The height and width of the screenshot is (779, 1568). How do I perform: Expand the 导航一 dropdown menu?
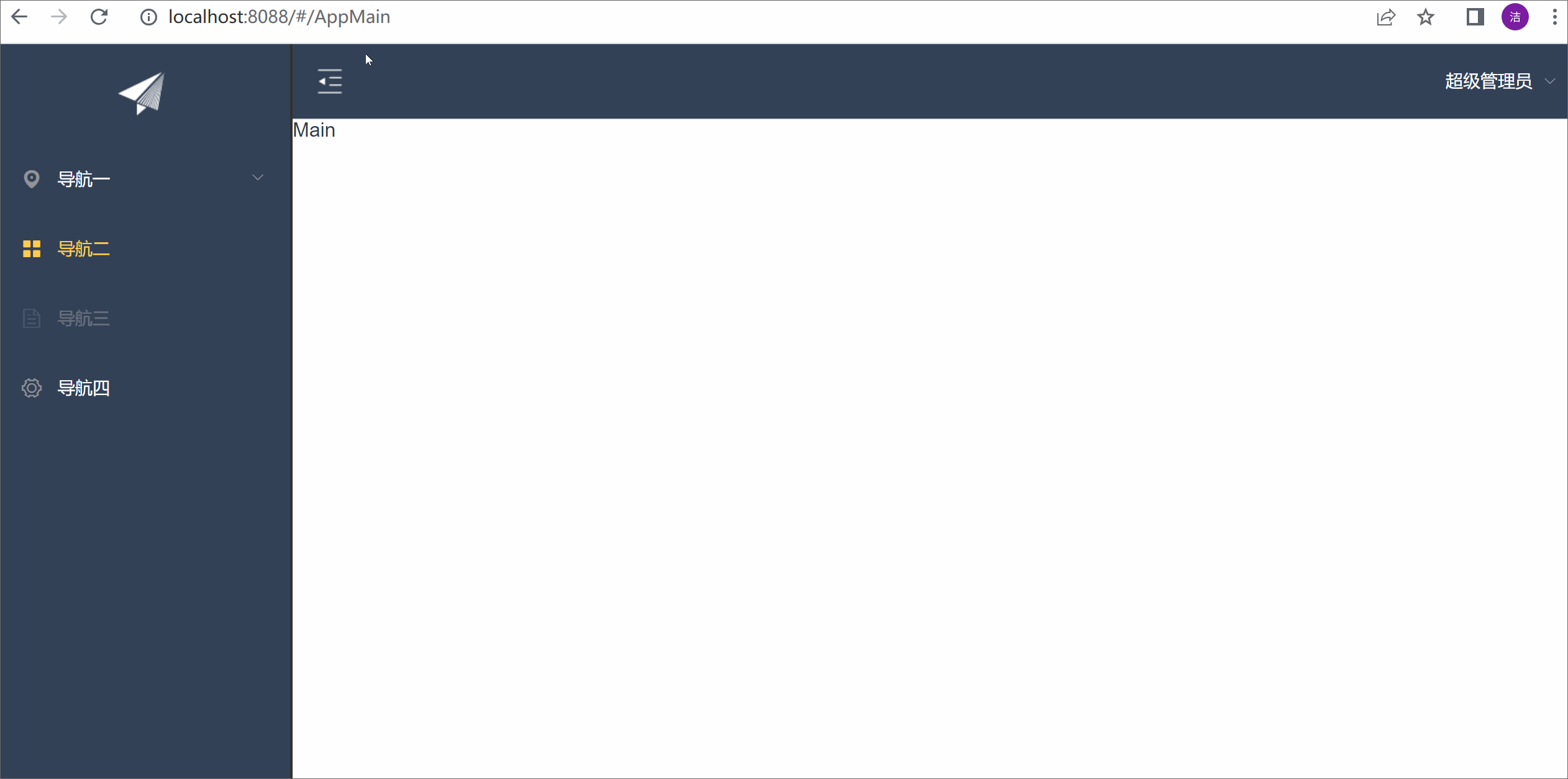click(144, 178)
